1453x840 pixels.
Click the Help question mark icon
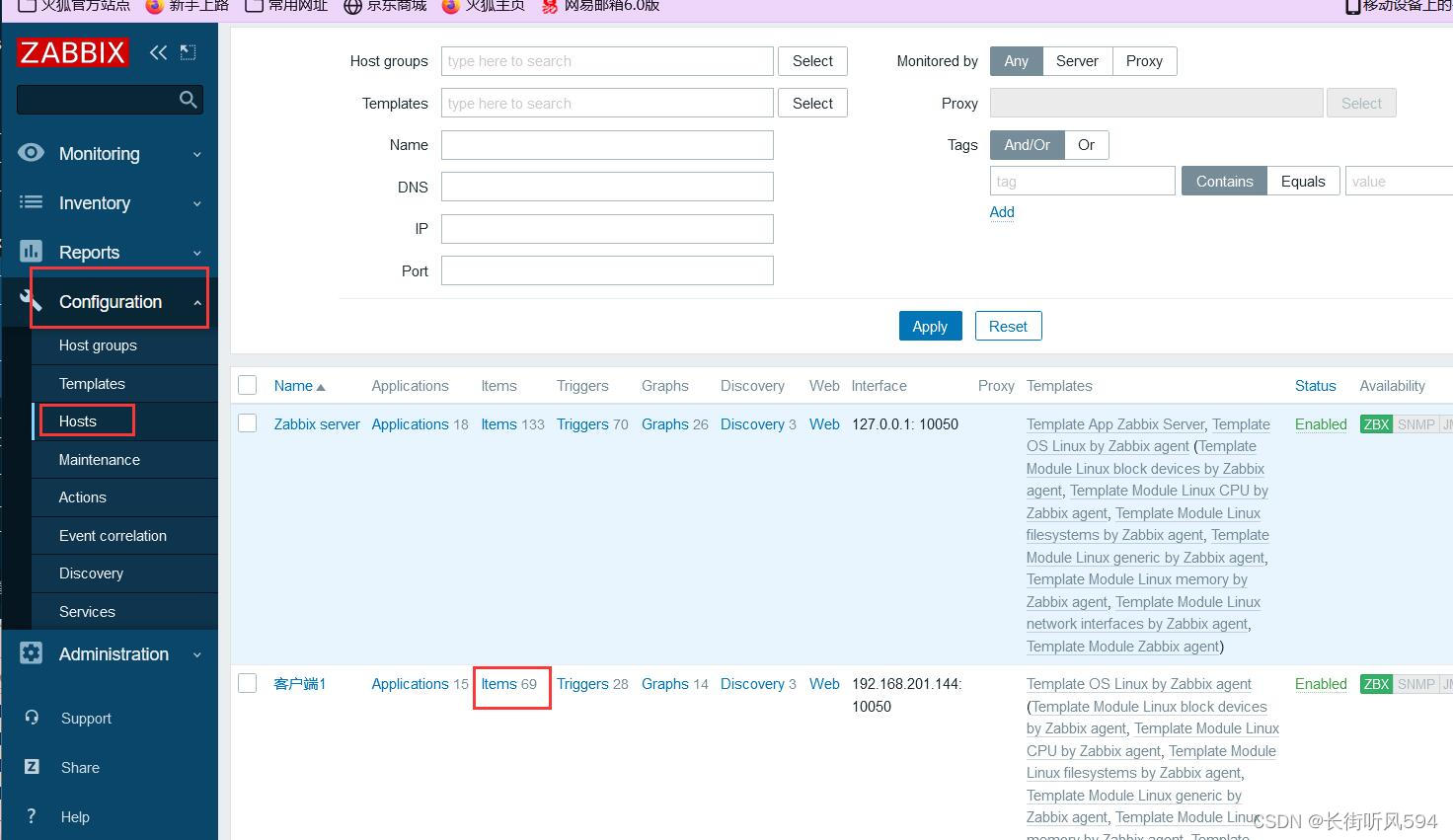pyautogui.click(x=32, y=816)
